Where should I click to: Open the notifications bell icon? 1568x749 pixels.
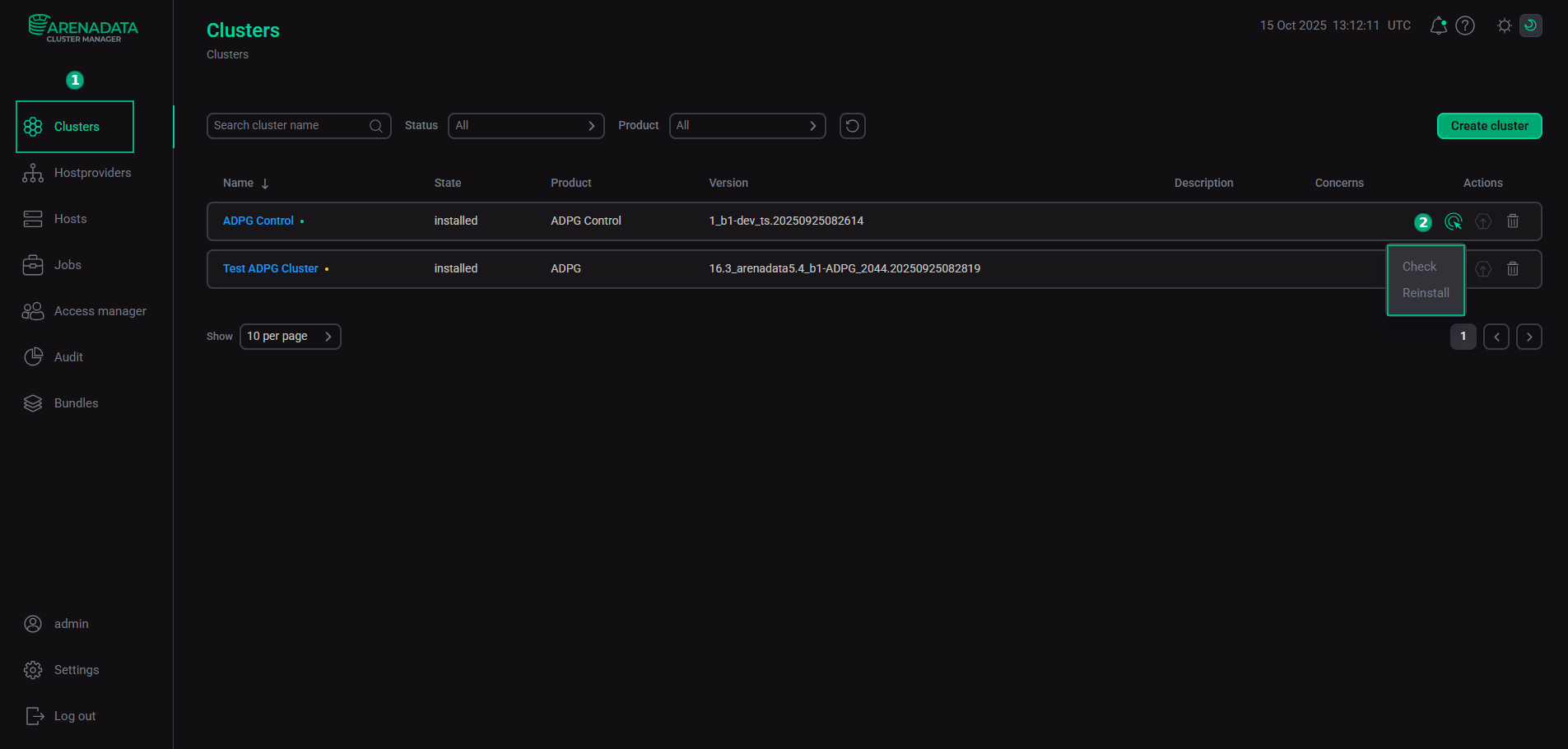(1438, 26)
